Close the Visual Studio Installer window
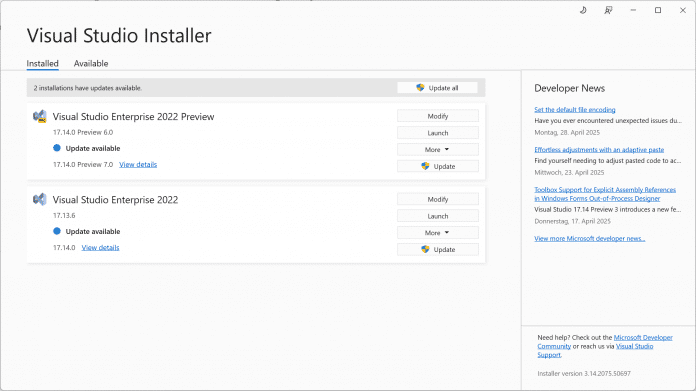The height and width of the screenshot is (391, 696). (683, 10)
